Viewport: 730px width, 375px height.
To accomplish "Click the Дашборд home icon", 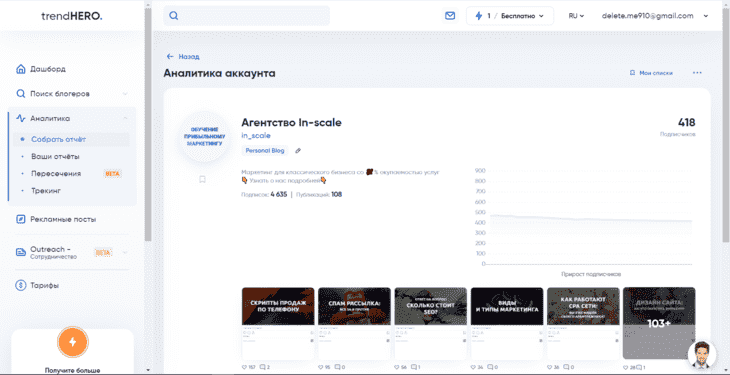I will pyautogui.click(x=20, y=69).
